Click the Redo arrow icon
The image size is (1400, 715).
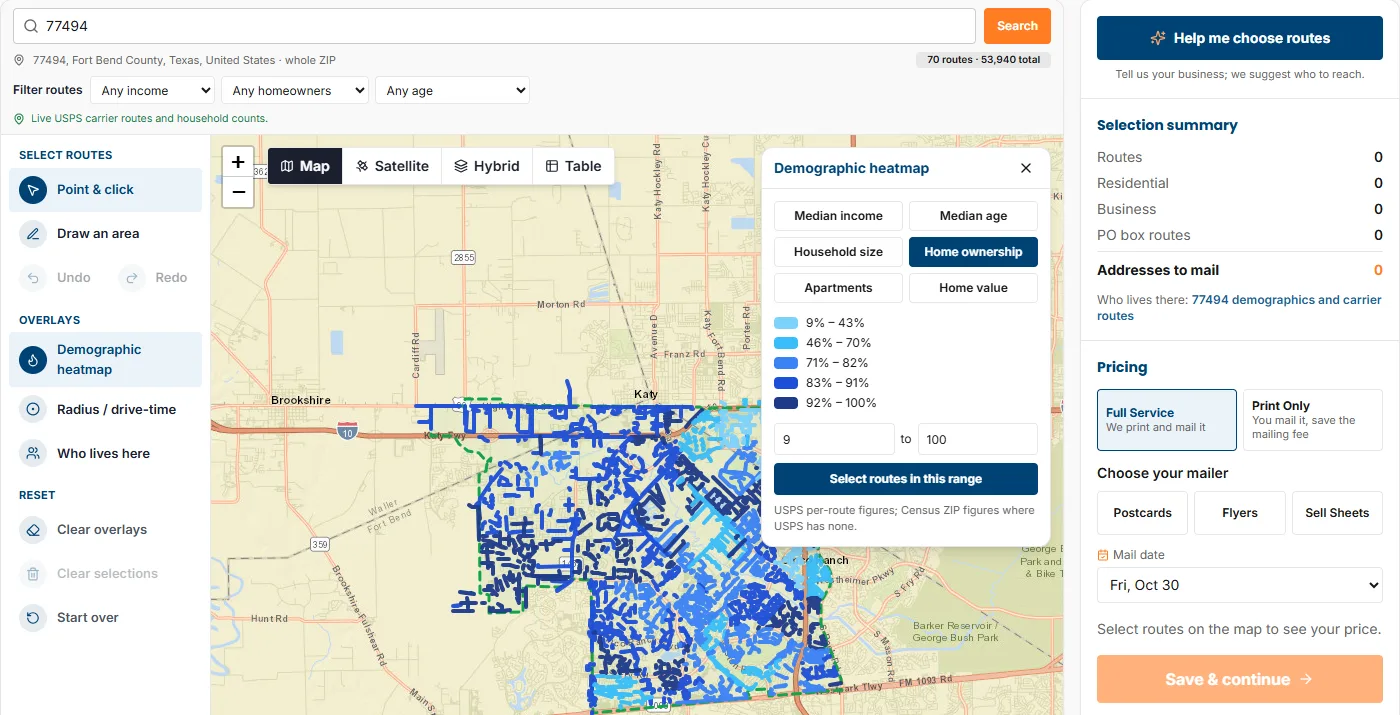point(132,278)
